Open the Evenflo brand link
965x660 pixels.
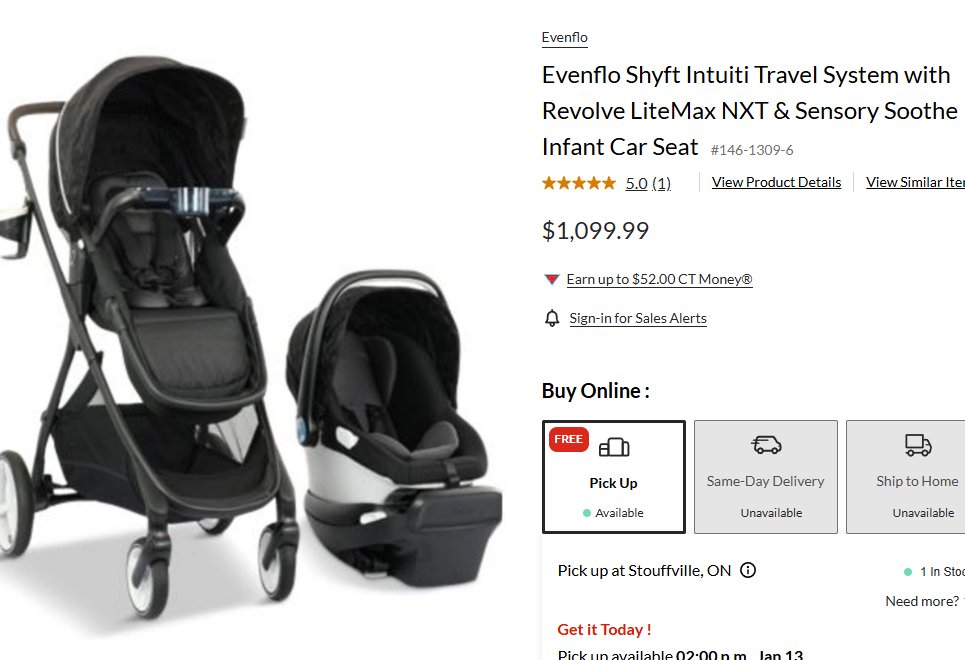564,38
